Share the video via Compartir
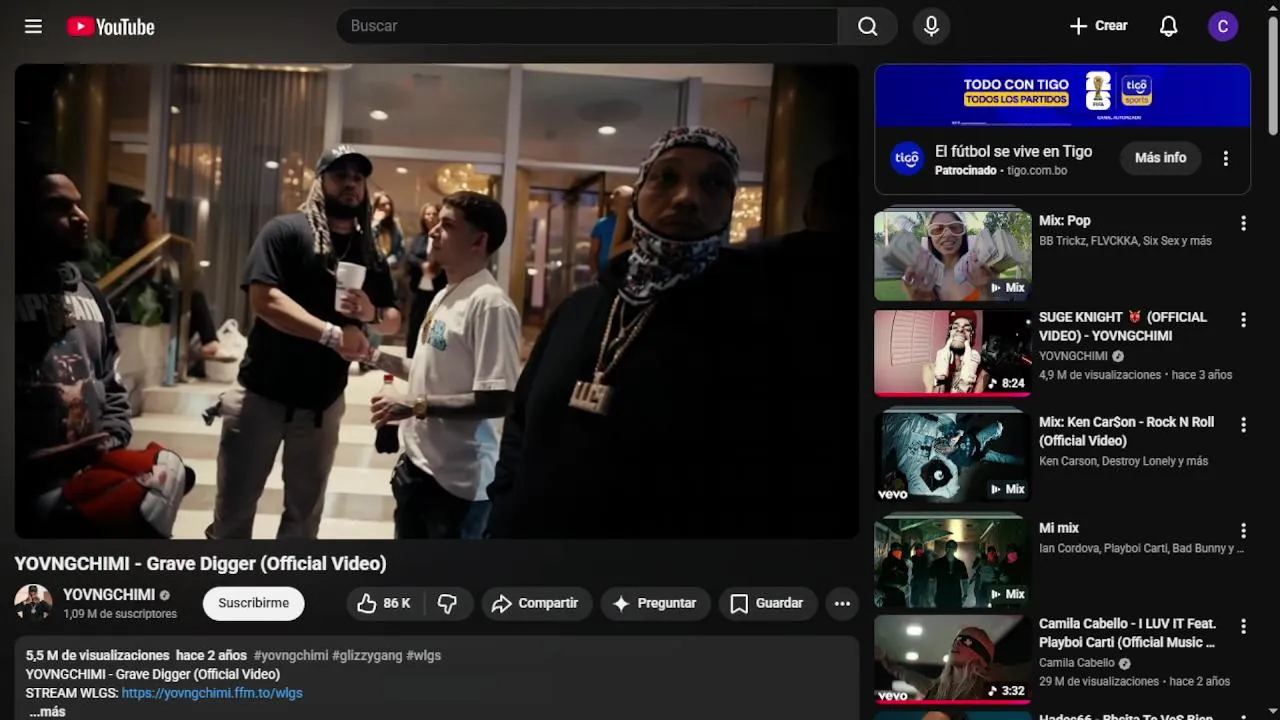The image size is (1280, 720). click(x=537, y=603)
